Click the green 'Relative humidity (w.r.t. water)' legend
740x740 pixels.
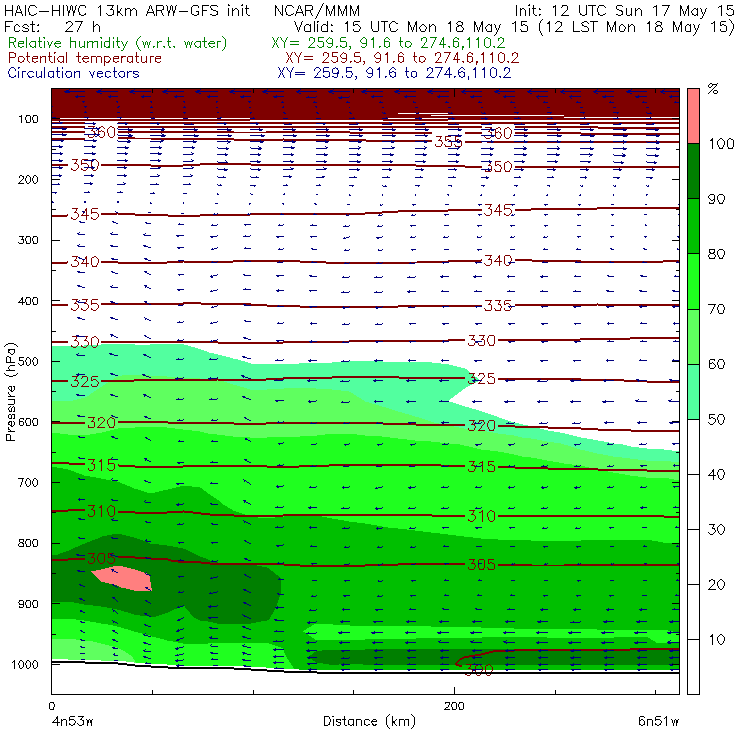pyautogui.click(x=118, y=43)
